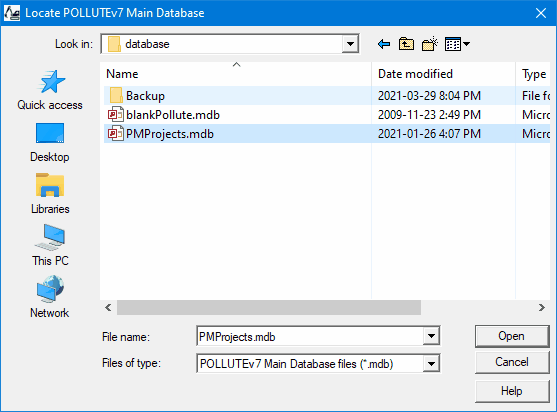The height and width of the screenshot is (412, 557).
Task: Select date 2009-11-23 2:49 PM cell
Action: (429, 114)
